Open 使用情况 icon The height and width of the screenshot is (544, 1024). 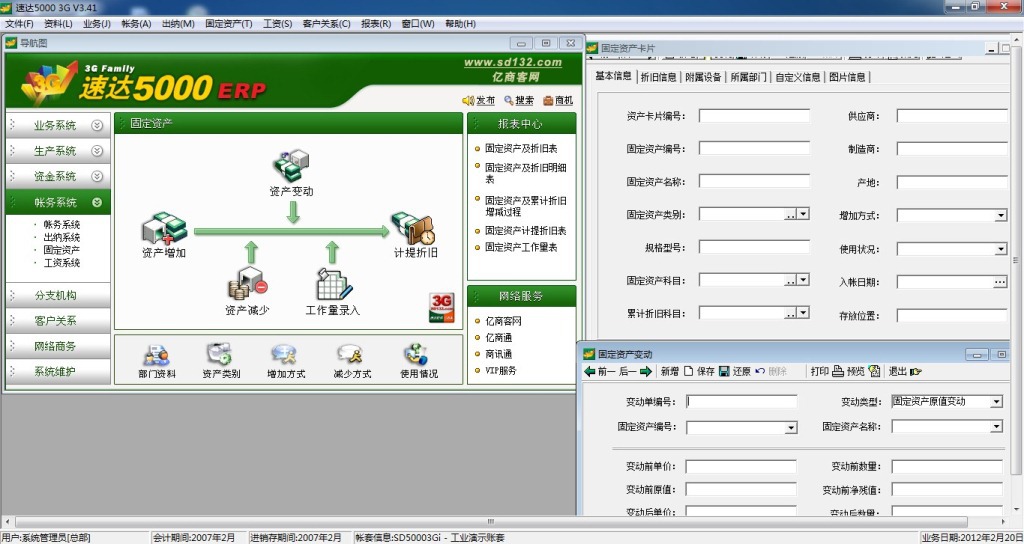(x=417, y=355)
